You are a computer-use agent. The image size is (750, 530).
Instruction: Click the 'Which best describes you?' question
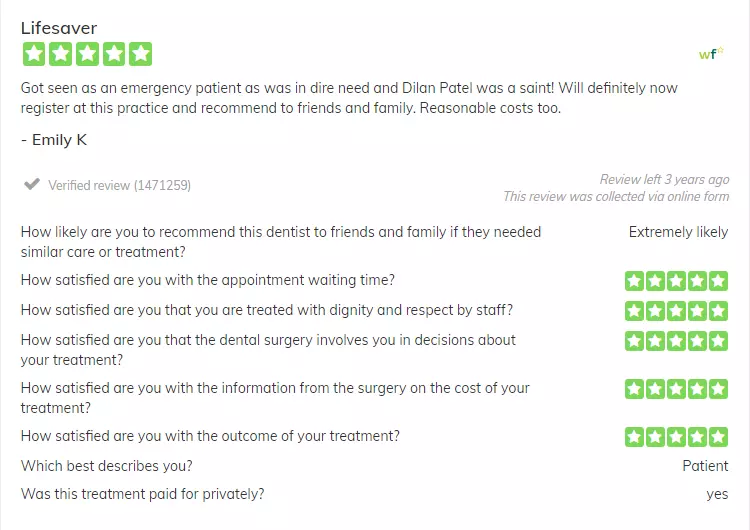(107, 466)
